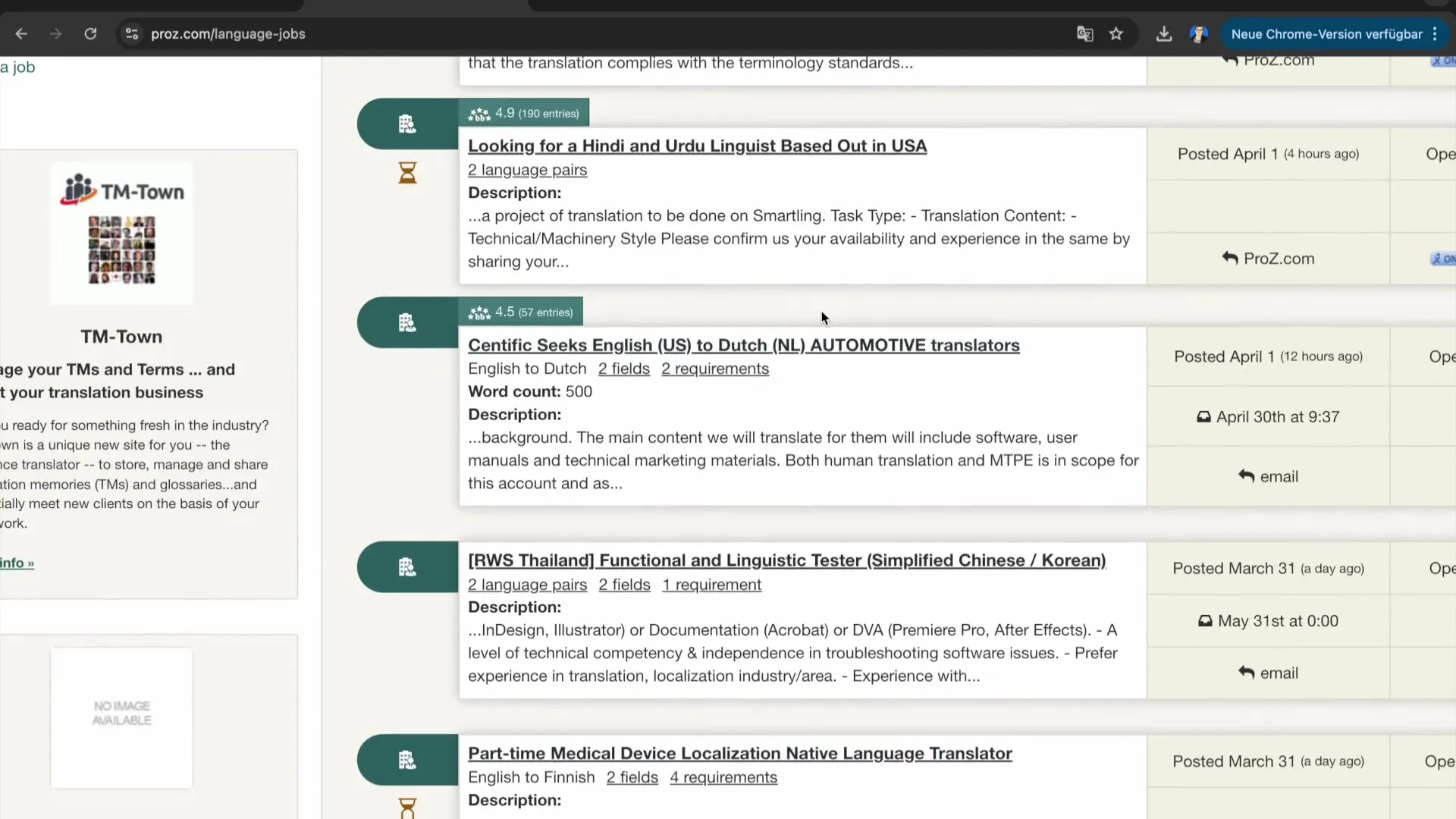Open the 4.9 rating entries badge
1456x819 pixels.
coord(523,114)
